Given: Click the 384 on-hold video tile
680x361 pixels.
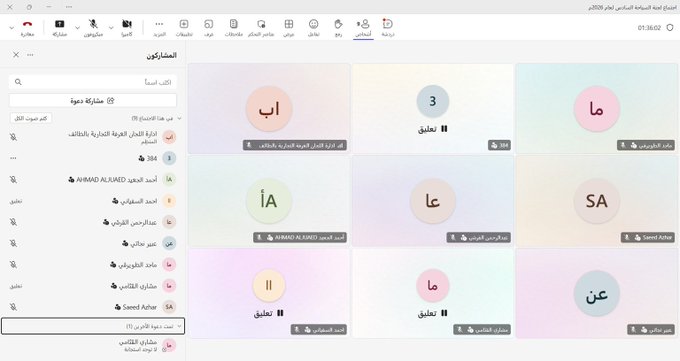Looking at the screenshot, I should (x=433, y=108).
